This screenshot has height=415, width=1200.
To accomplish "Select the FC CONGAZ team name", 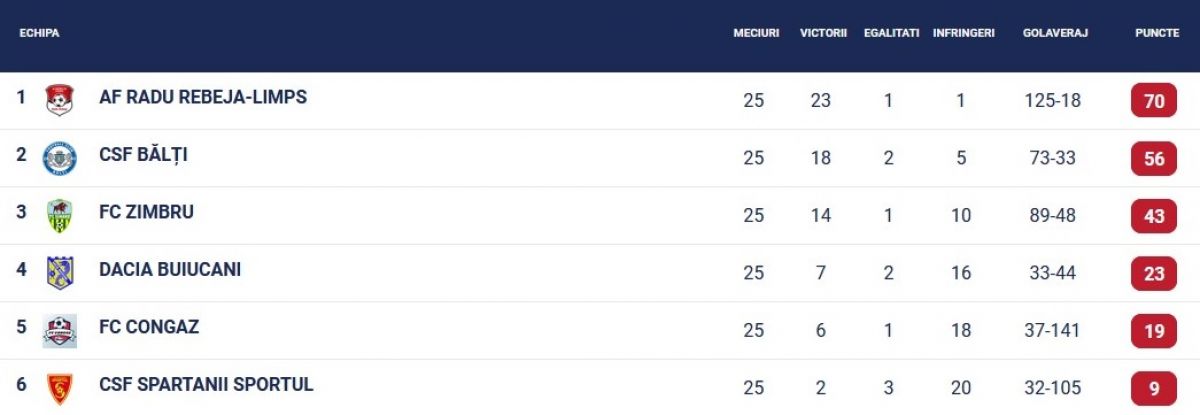I will pyautogui.click(x=149, y=327).
